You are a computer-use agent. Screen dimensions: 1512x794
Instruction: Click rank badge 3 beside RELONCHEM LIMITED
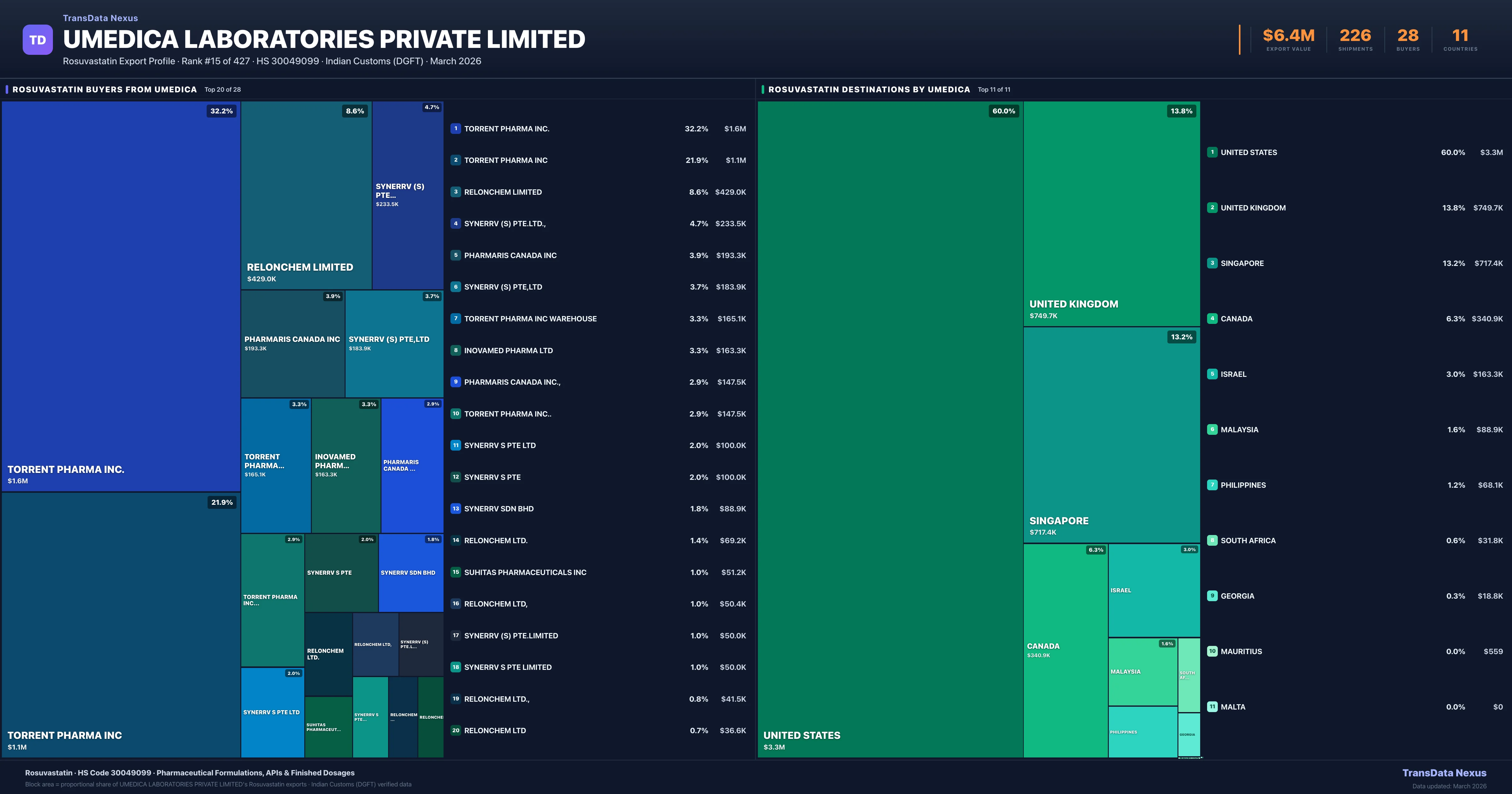click(x=455, y=192)
